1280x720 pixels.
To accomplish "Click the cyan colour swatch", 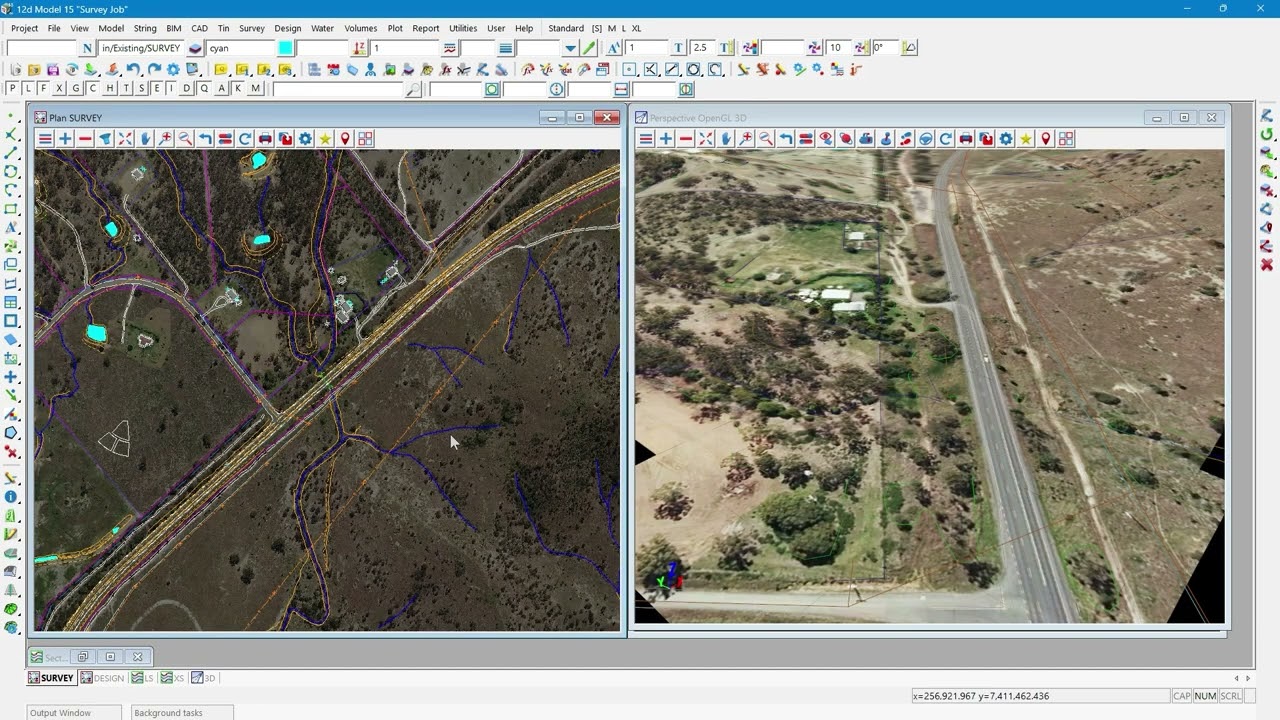I will (x=286, y=48).
